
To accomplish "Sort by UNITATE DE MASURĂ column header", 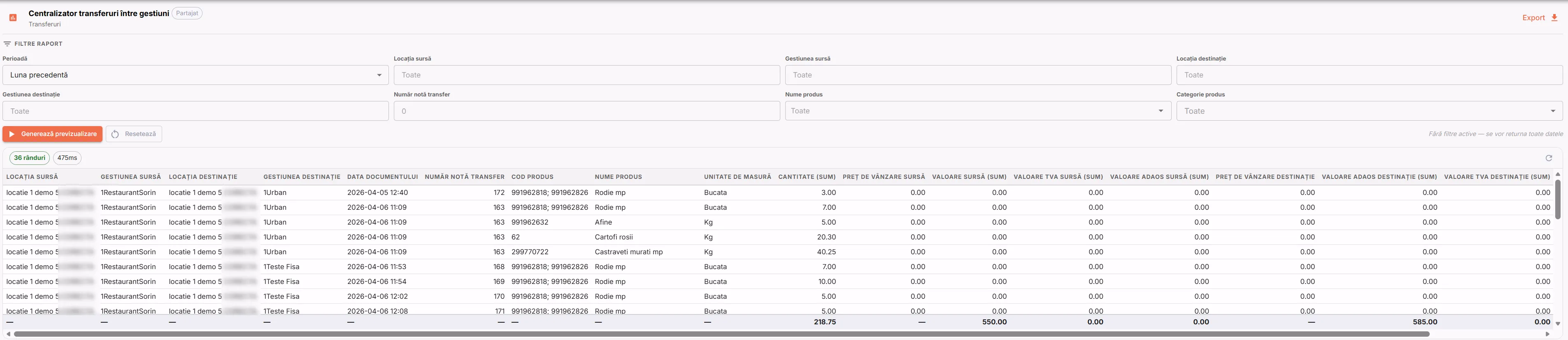I will [738, 177].
